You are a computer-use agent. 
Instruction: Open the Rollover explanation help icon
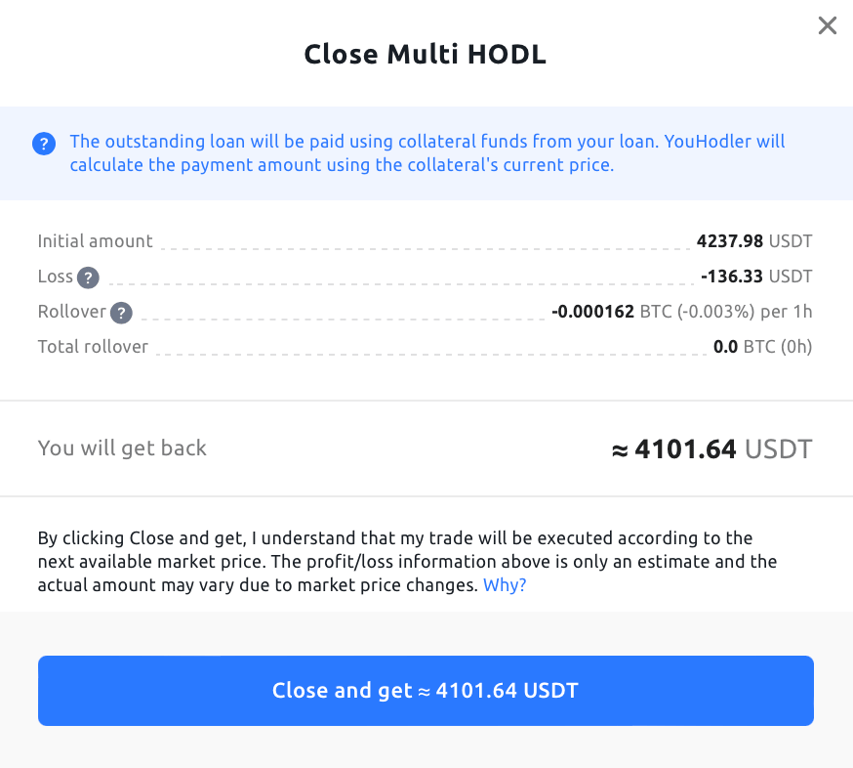coord(121,312)
